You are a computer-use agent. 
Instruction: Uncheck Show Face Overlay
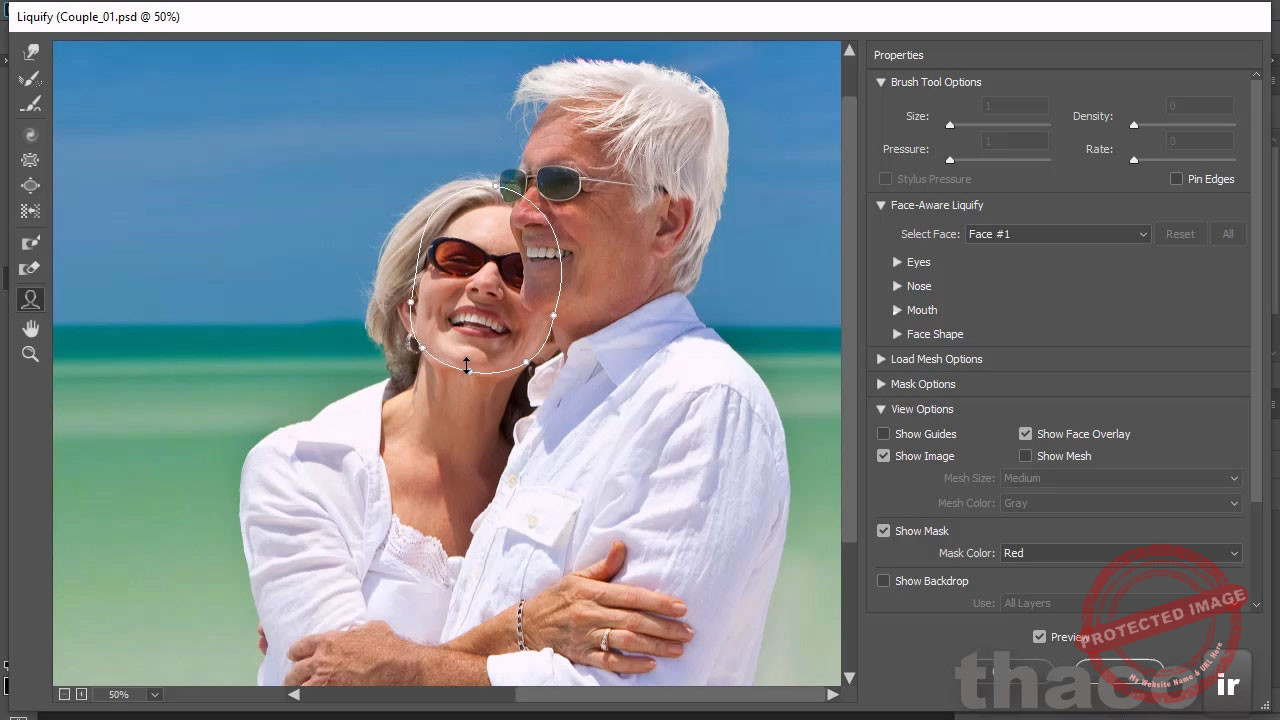pos(1025,434)
